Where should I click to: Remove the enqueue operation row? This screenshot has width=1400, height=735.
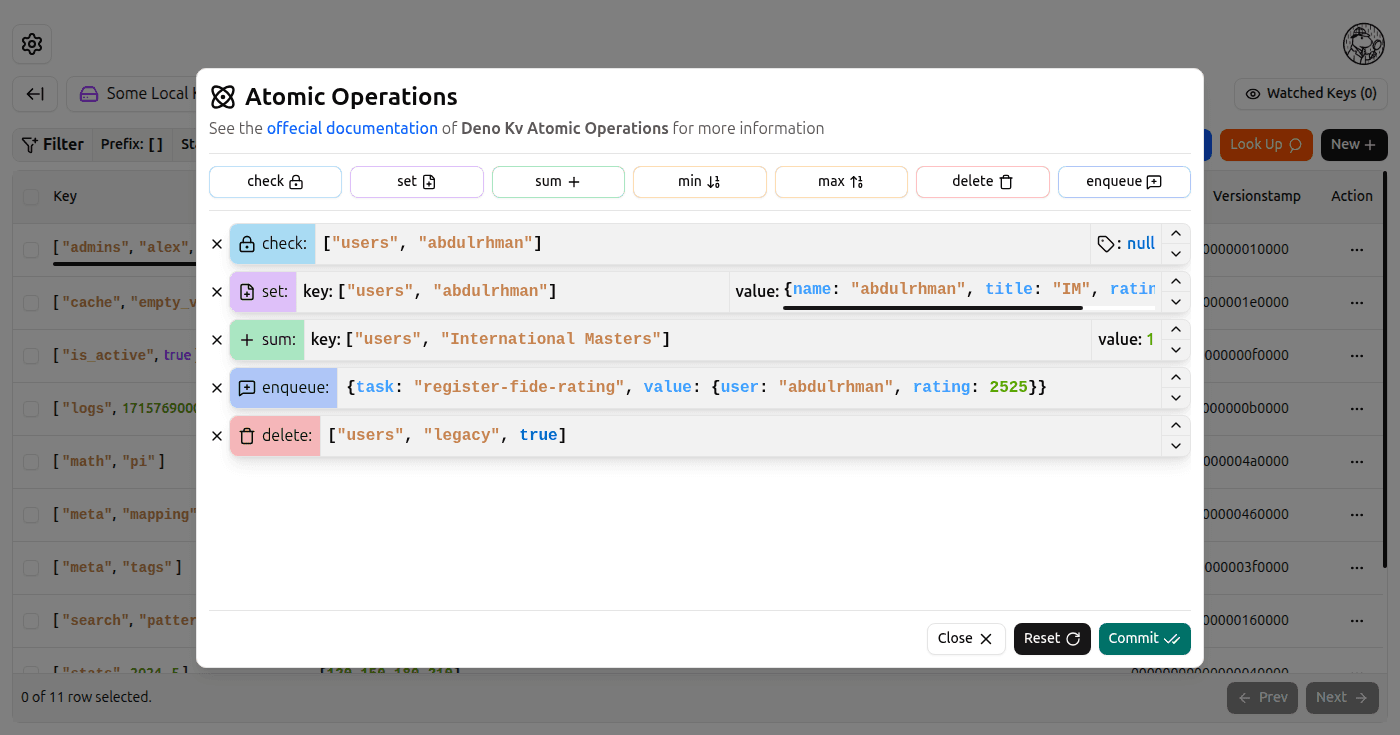pos(217,388)
